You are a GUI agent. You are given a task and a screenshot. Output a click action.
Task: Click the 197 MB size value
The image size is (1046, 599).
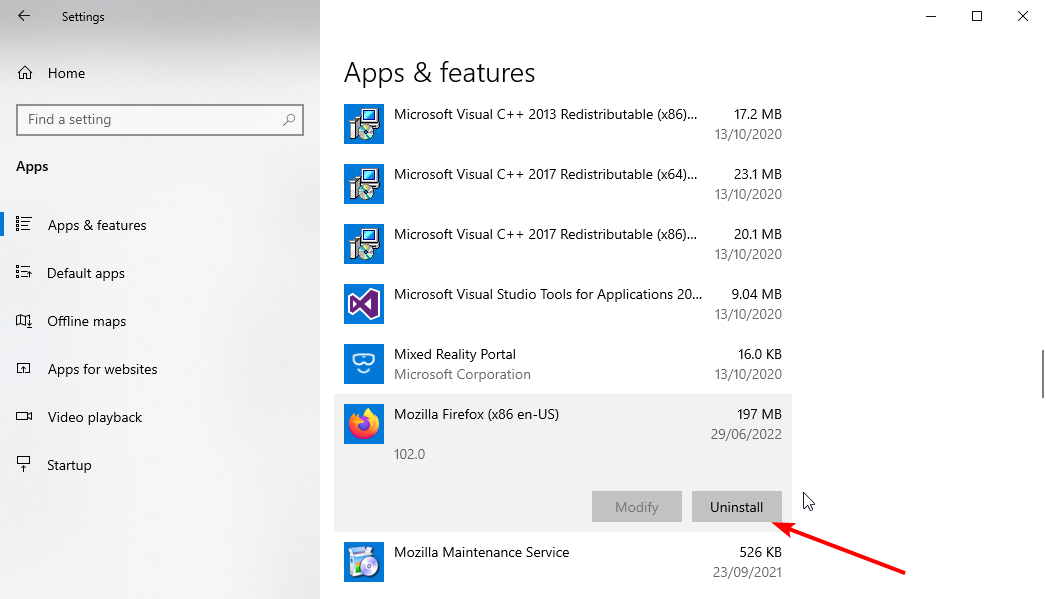(759, 414)
